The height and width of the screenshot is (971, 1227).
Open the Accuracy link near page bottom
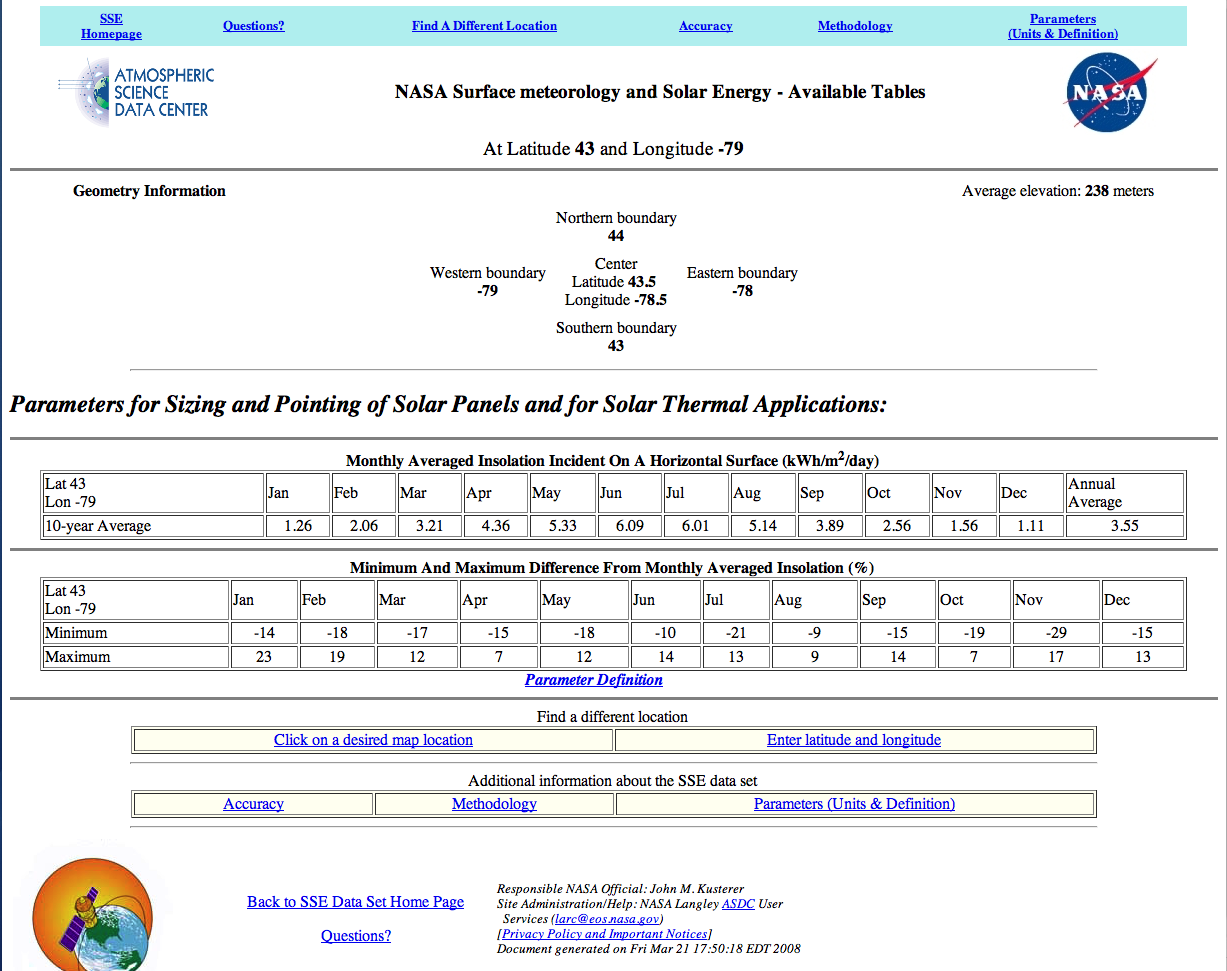253,803
